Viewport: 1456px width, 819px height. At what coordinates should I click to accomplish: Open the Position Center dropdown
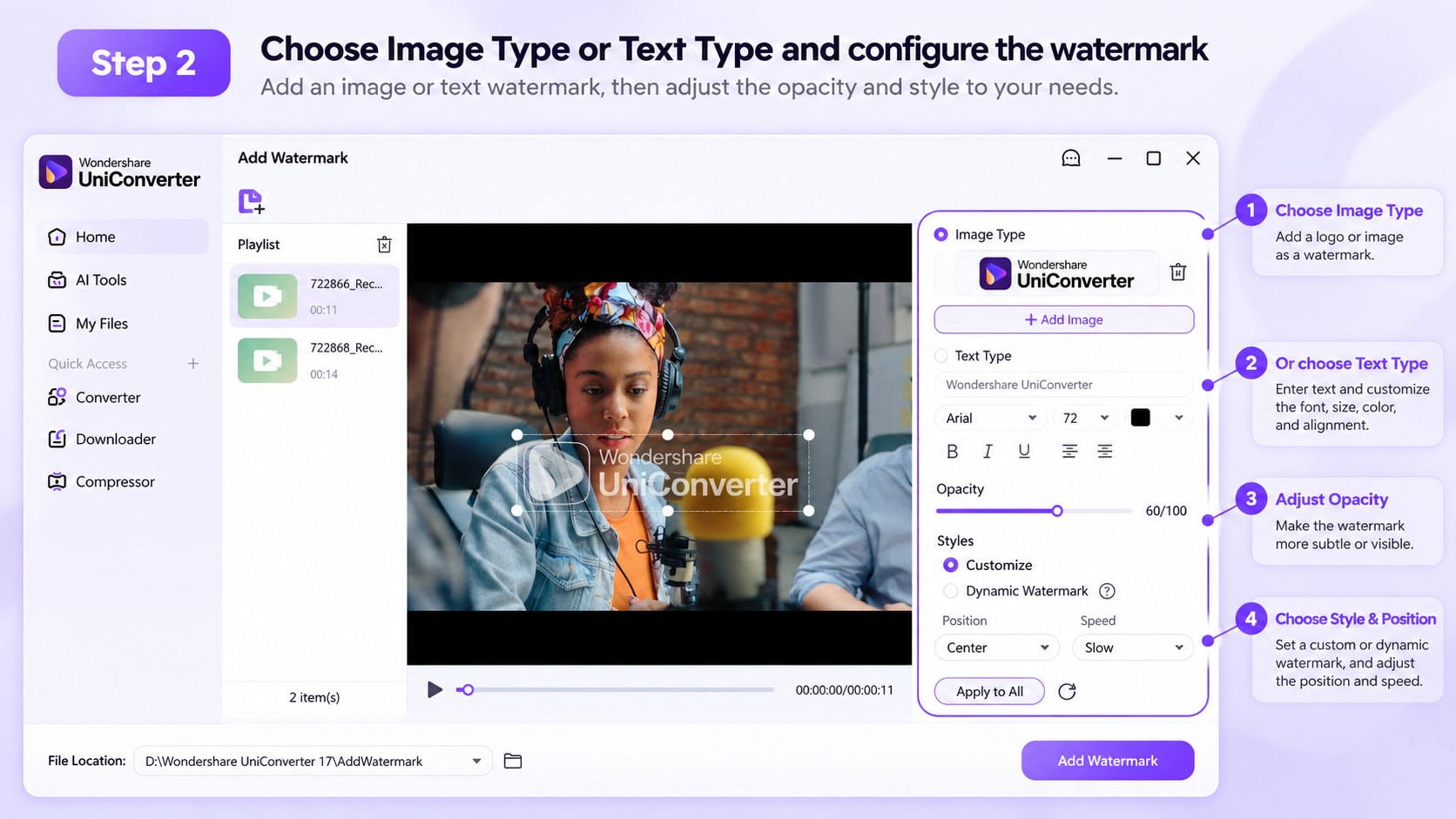997,648
